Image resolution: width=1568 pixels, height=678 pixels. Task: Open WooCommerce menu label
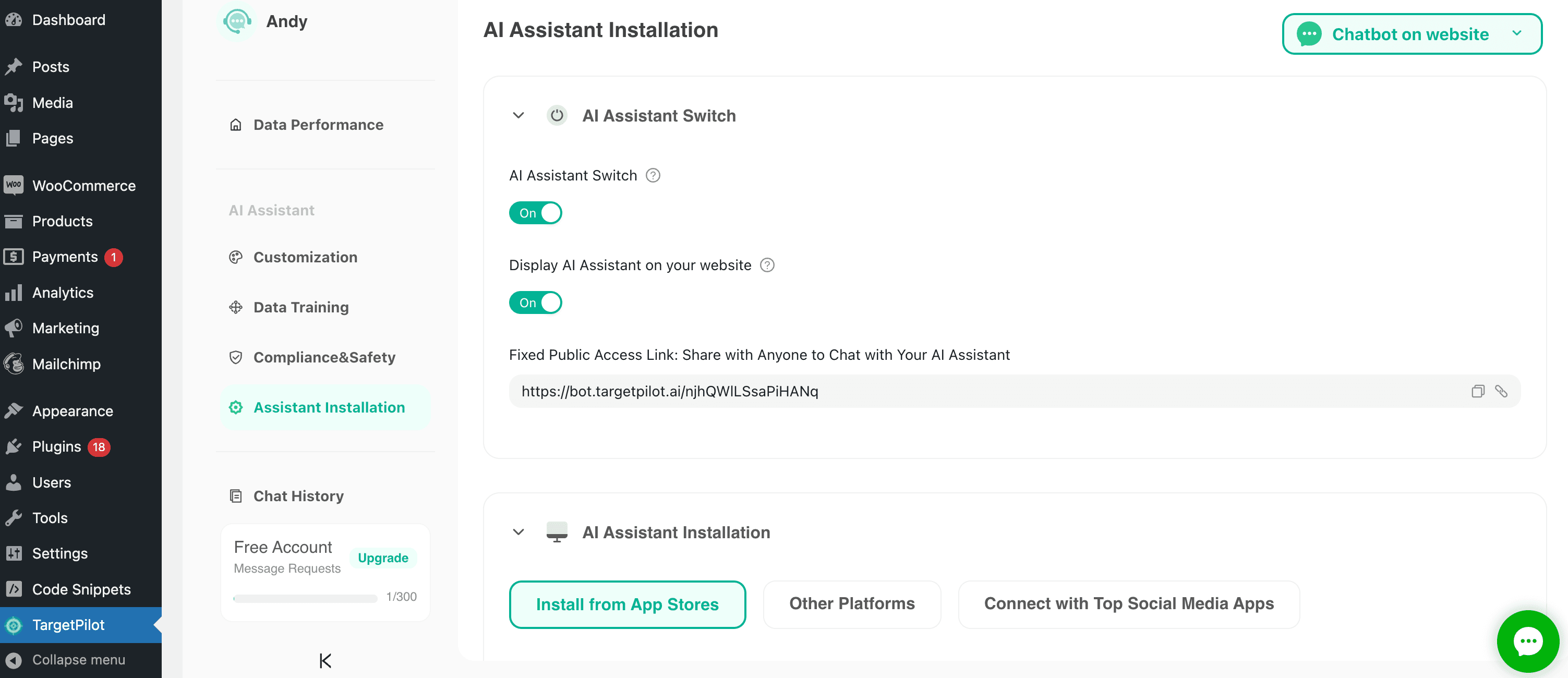[84, 186]
